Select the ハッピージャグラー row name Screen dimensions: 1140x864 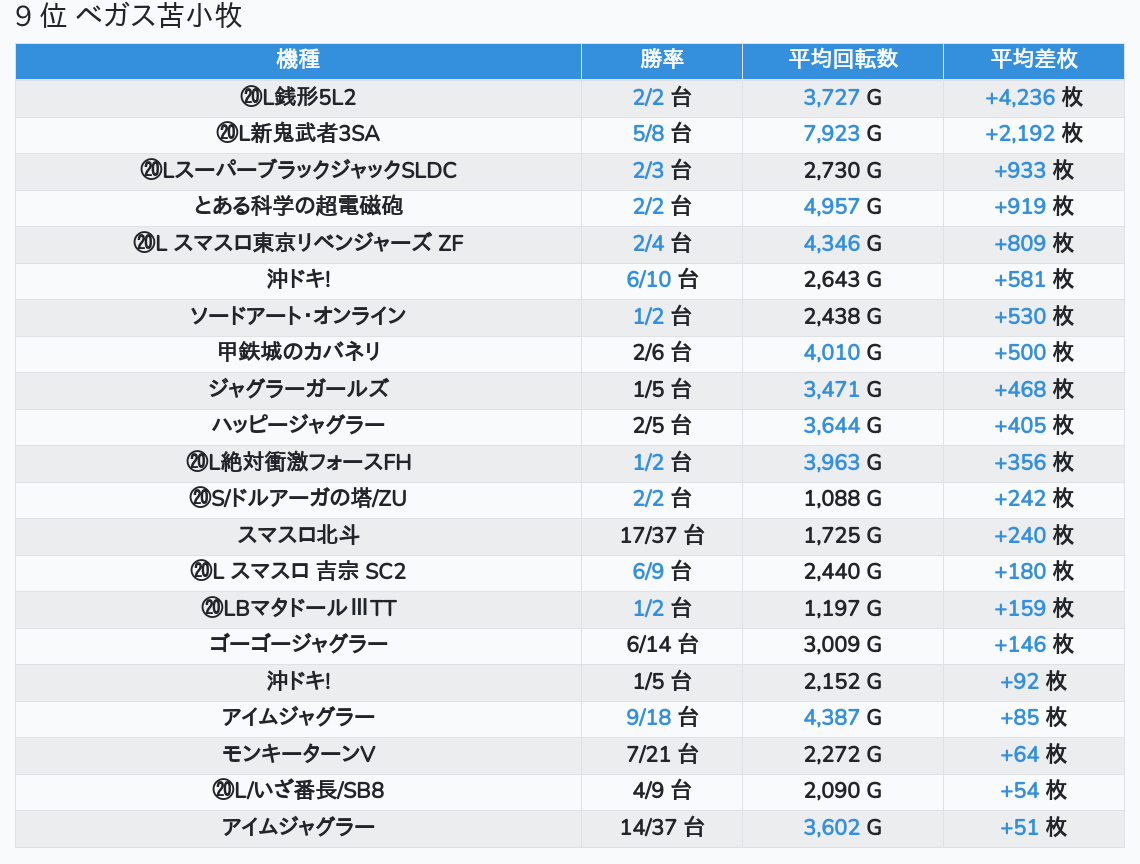[x=298, y=425]
